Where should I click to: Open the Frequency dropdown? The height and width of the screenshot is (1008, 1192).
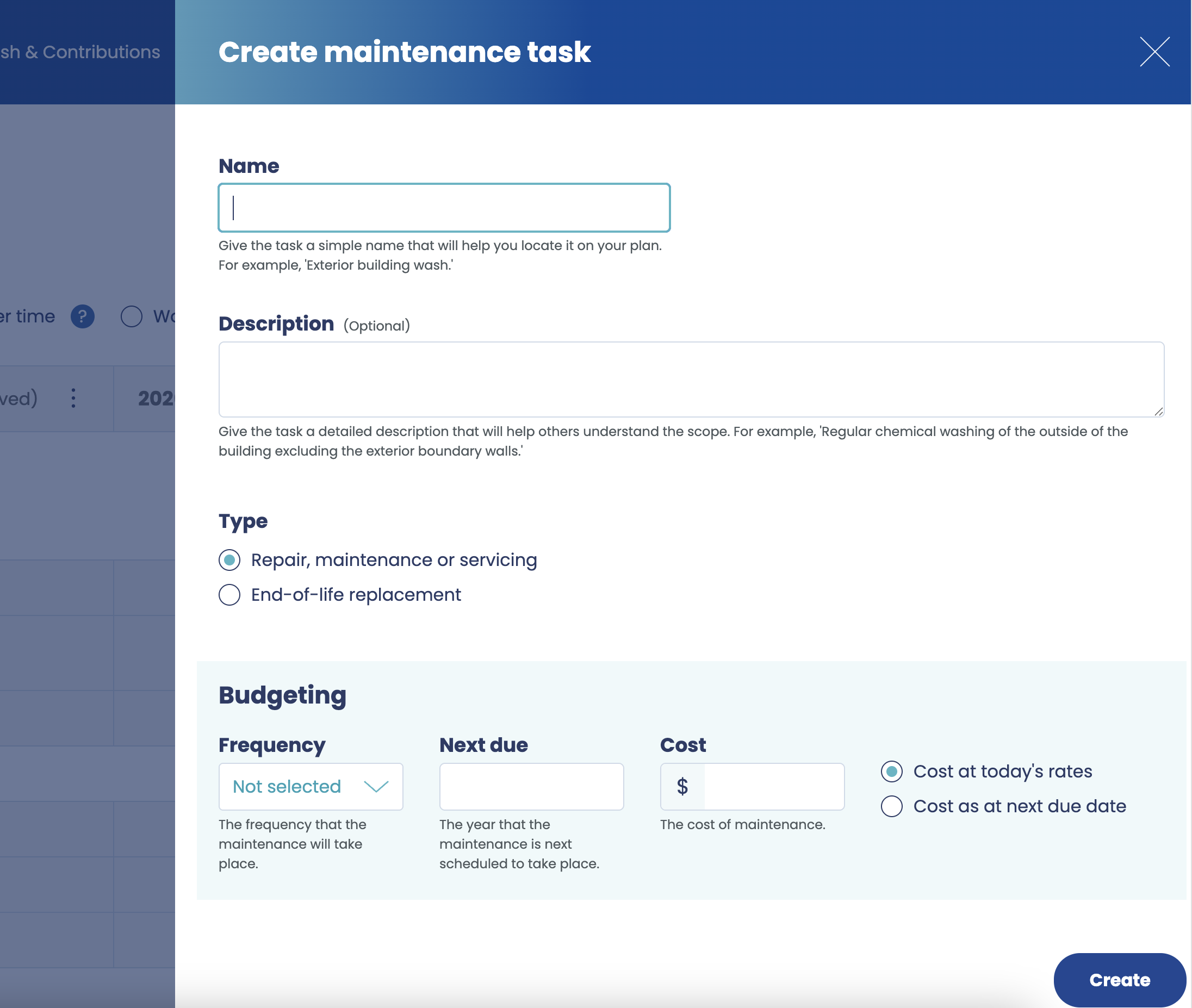click(x=311, y=787)
